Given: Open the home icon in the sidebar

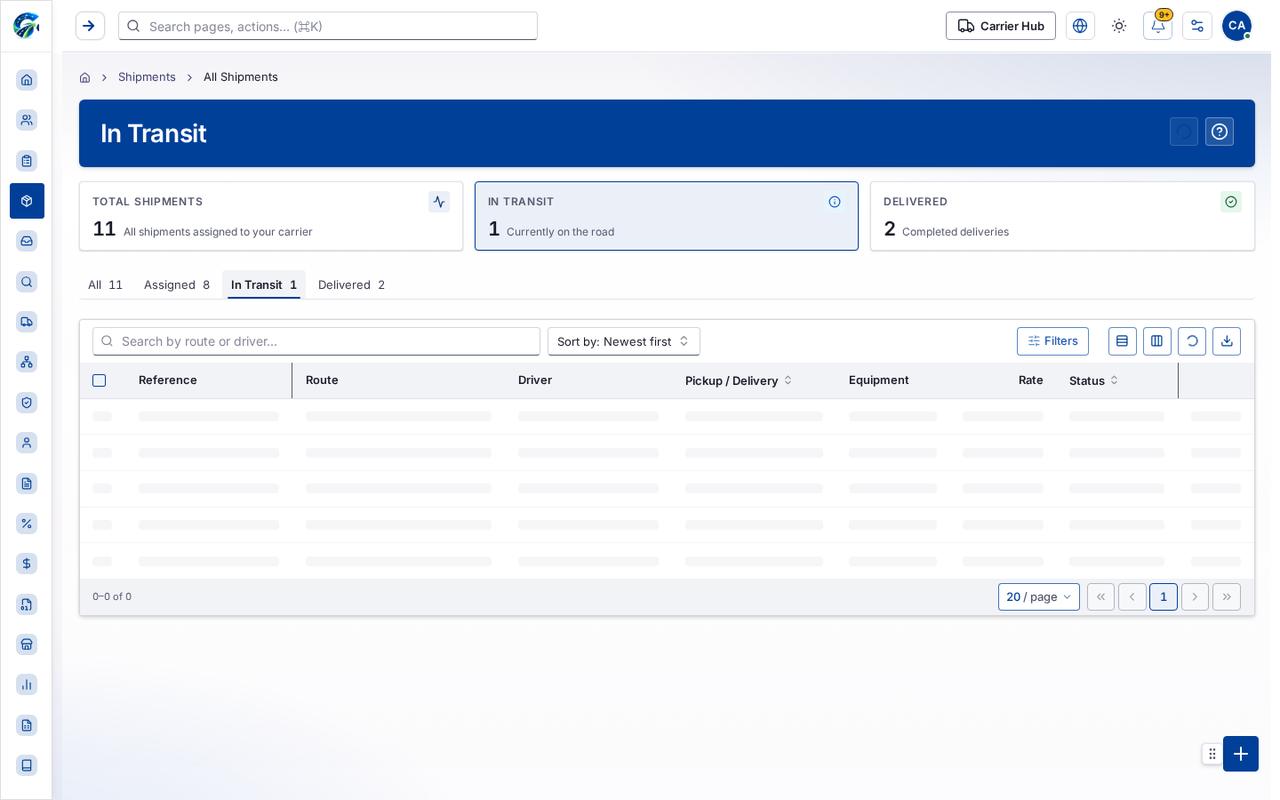Looking at the screenshot, I should point(27,80).
